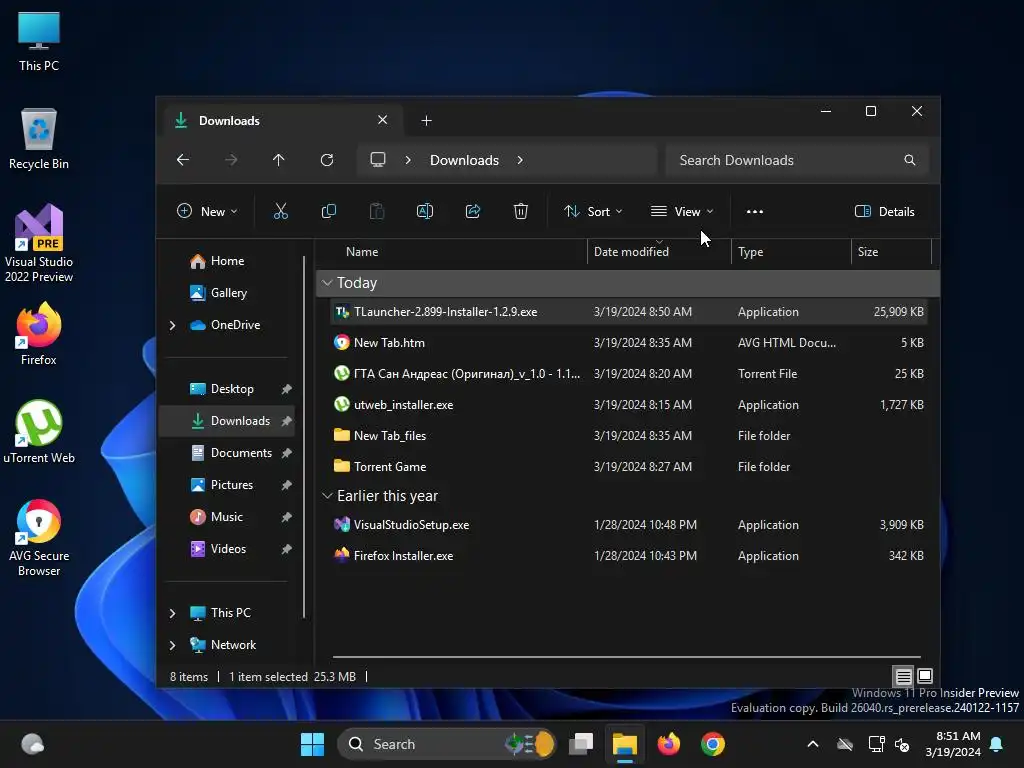This screenshot has width=1024, height=768.
Task: Click the Cut scissors icon in toolbar
Action: pyautogui.click(x=280, y=211)
